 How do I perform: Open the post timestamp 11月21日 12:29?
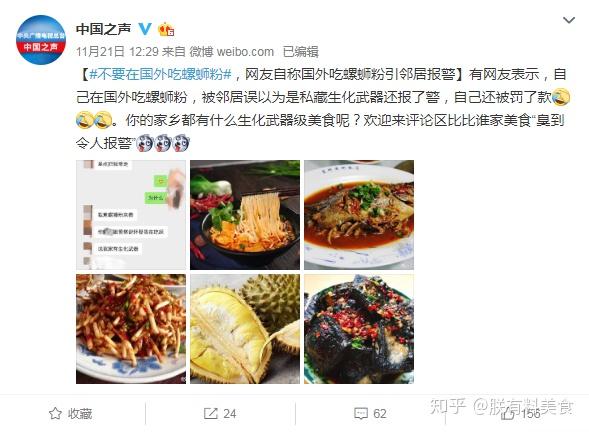pos(117,52)
